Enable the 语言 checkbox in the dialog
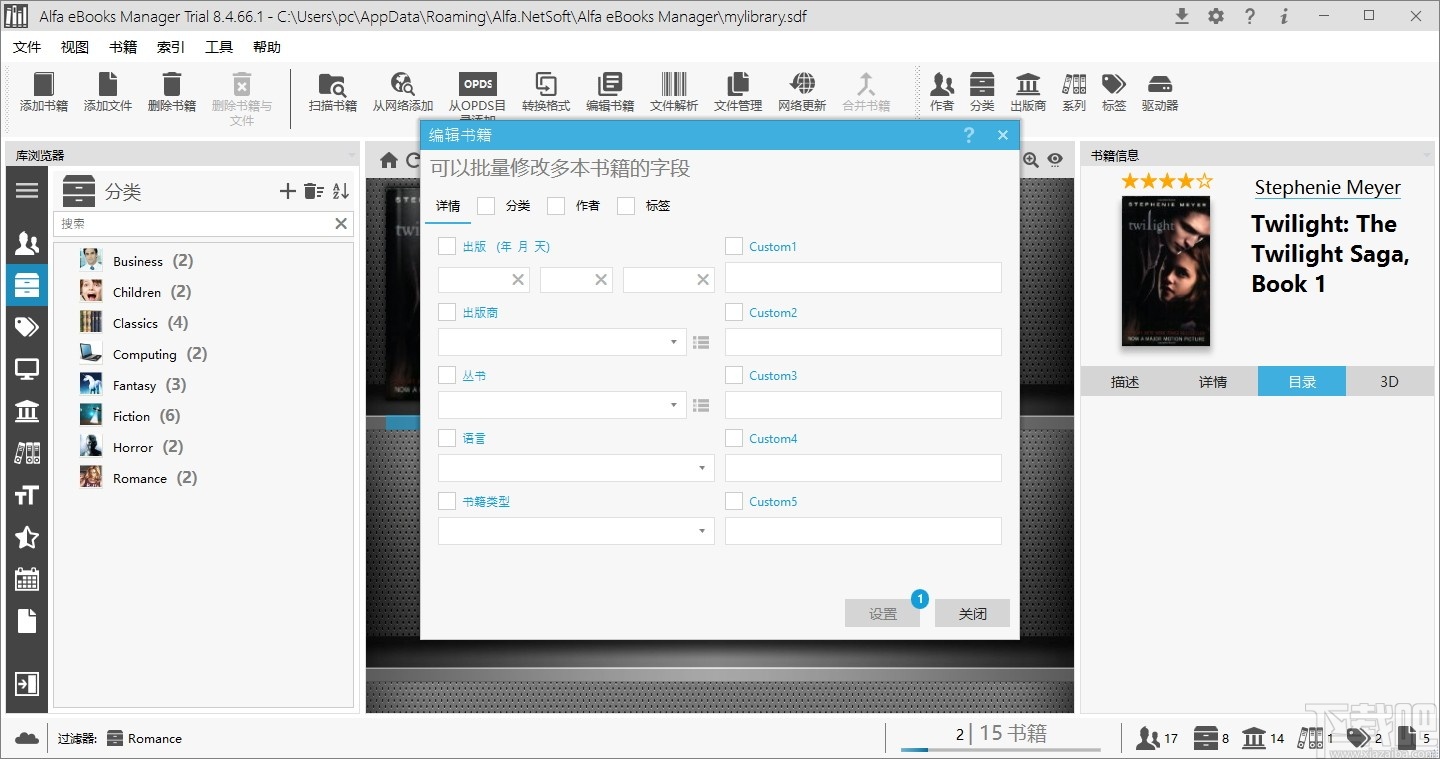This screenshot has width=1440, height=759. tap(447, 438)
